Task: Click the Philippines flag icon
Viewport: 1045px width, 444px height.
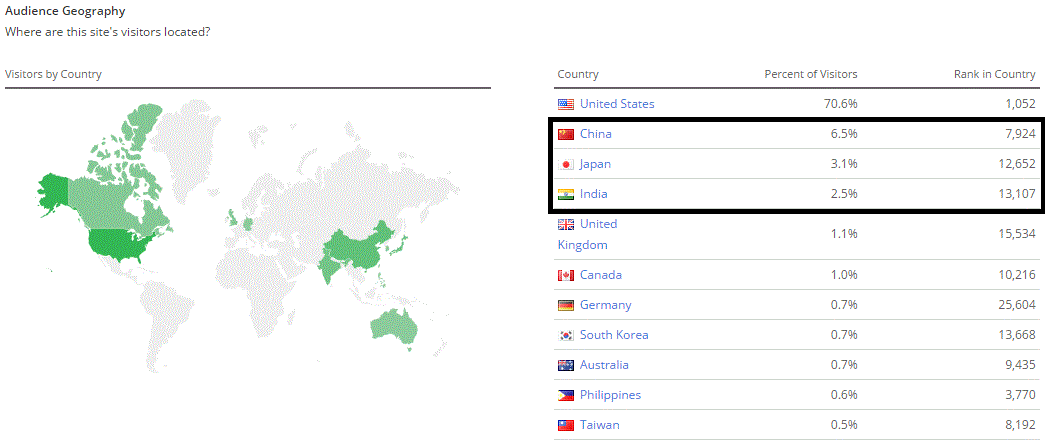Action: (566, 395)
